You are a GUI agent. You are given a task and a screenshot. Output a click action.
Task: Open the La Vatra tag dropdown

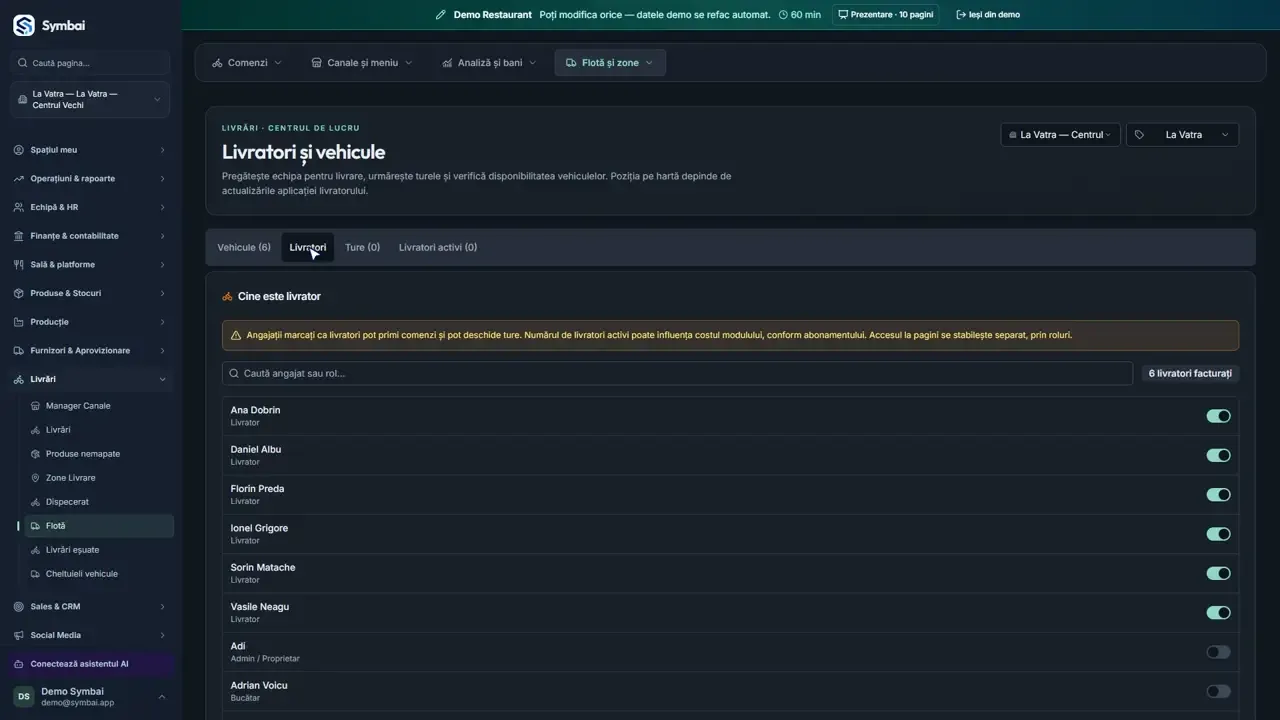(1182, 135)
